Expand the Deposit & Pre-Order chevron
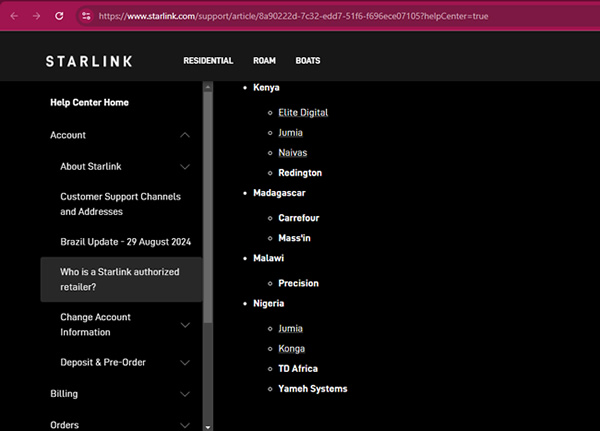Viewport: 600px width, 431px height. tap(185, 362)
